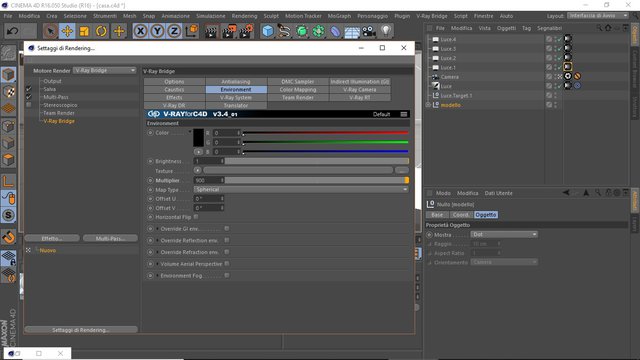
Task: Select the Move tool icon
Action: (67, 31)
